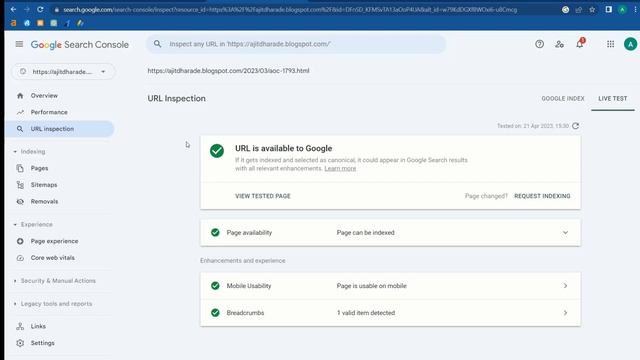Bookmark this page with the star icon

click(x=592, y=9)
